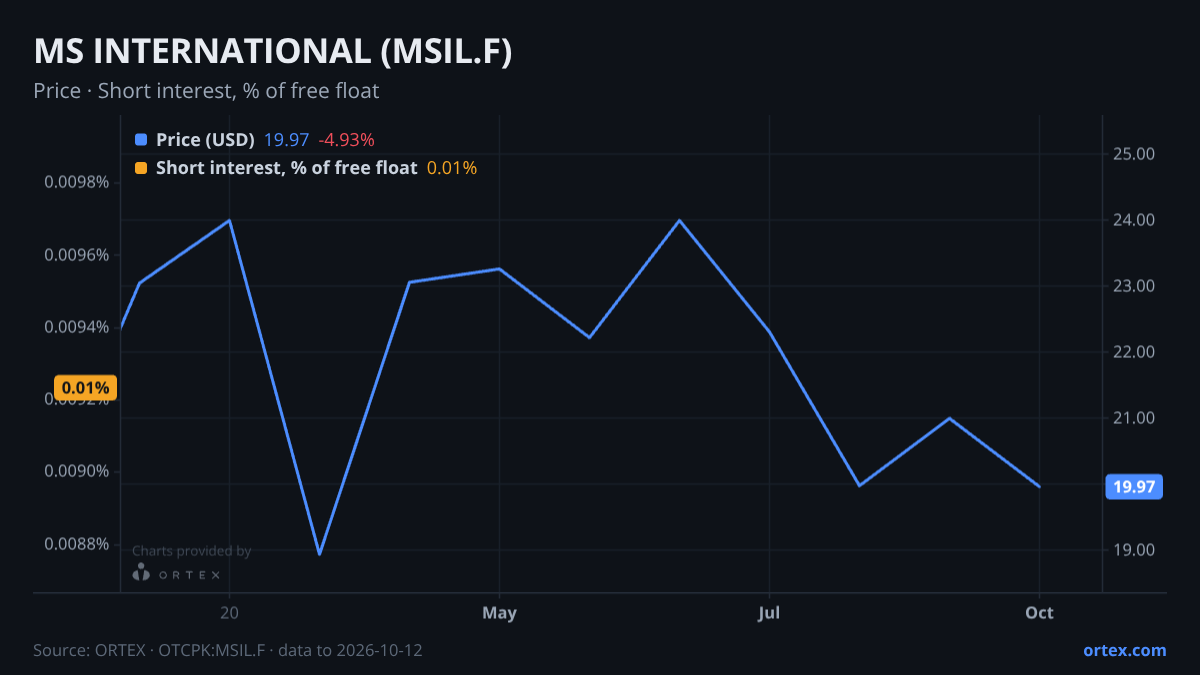This screenshot has width=1200, height=675.
Task: Click the 24.00 price axis label
Action: 1133,220
